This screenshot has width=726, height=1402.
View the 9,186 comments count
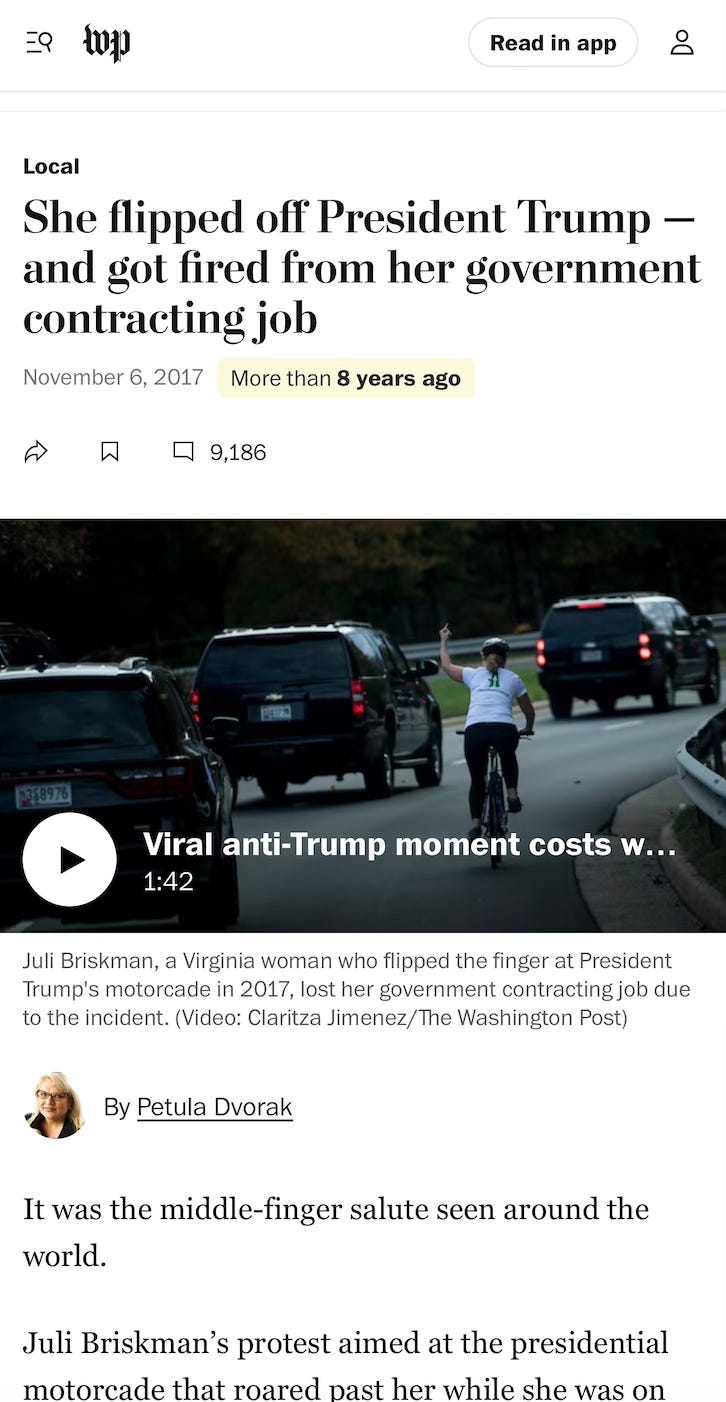238,452
